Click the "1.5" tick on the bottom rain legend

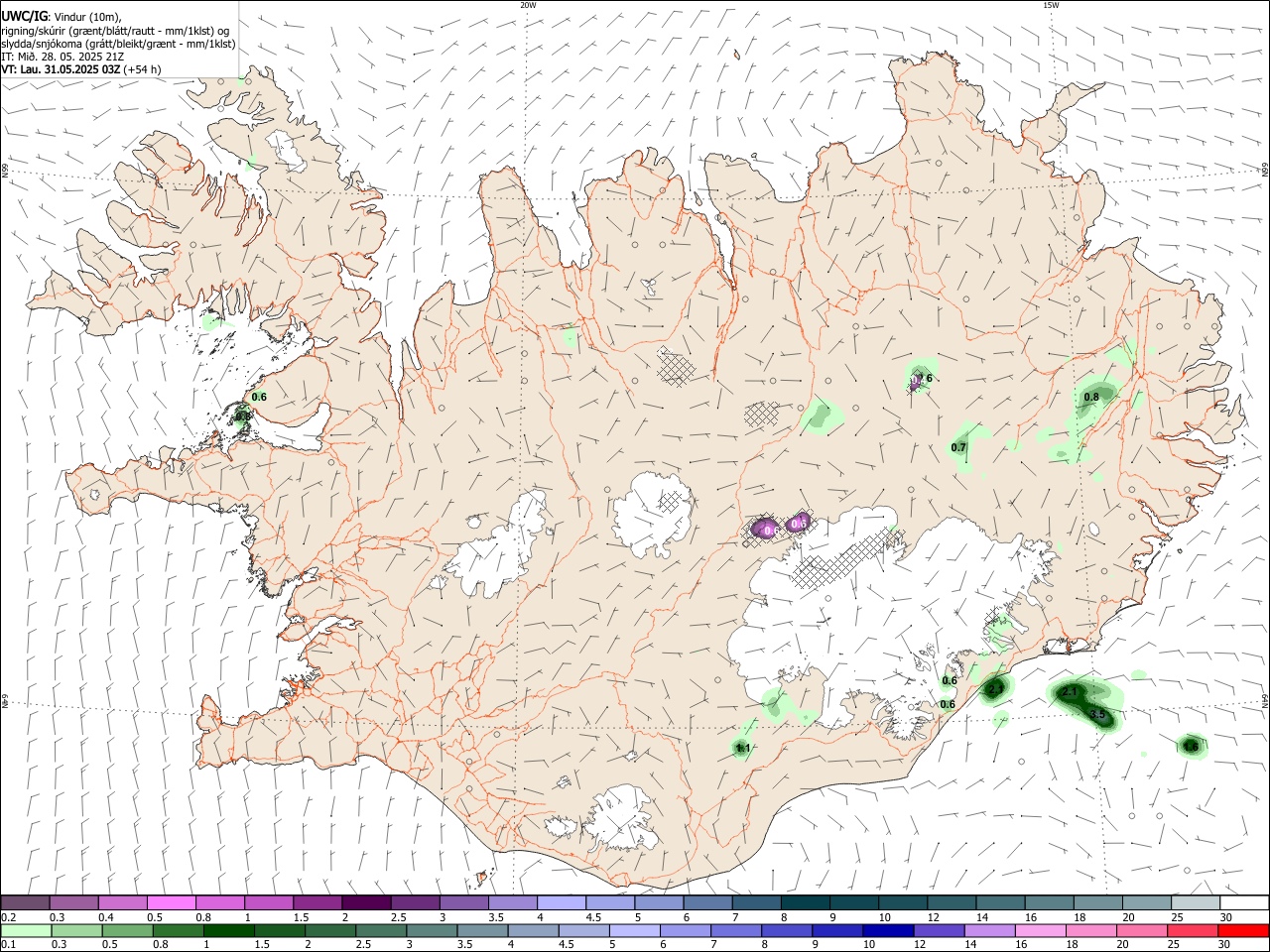262,944
